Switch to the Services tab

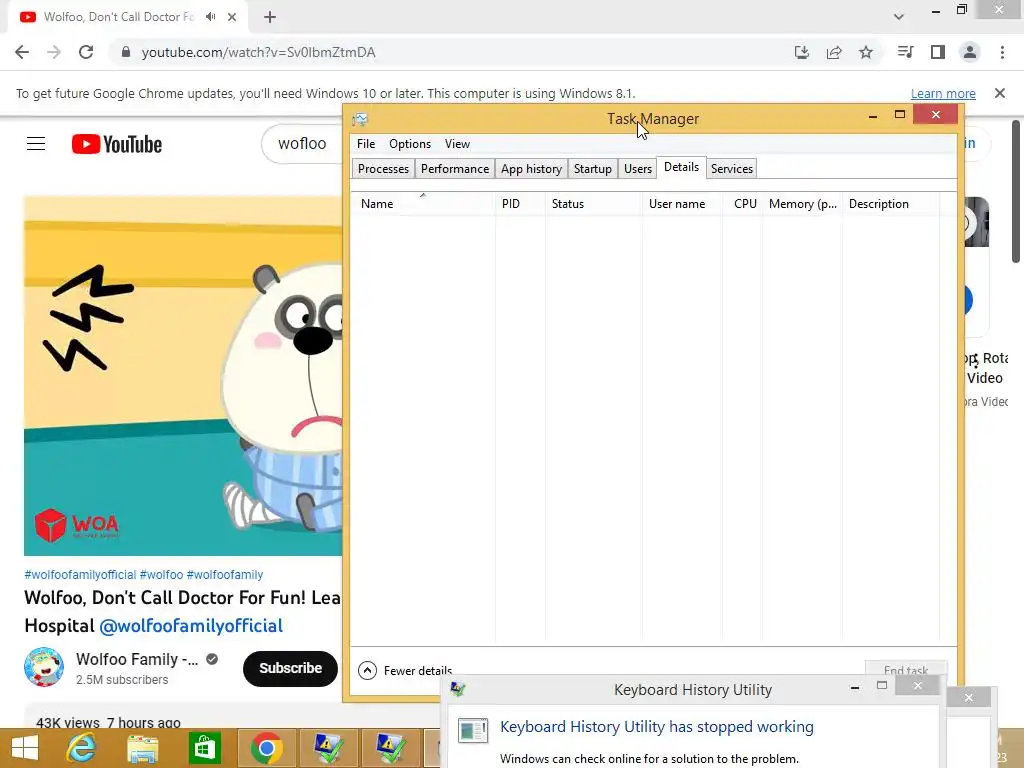(731, 169)
